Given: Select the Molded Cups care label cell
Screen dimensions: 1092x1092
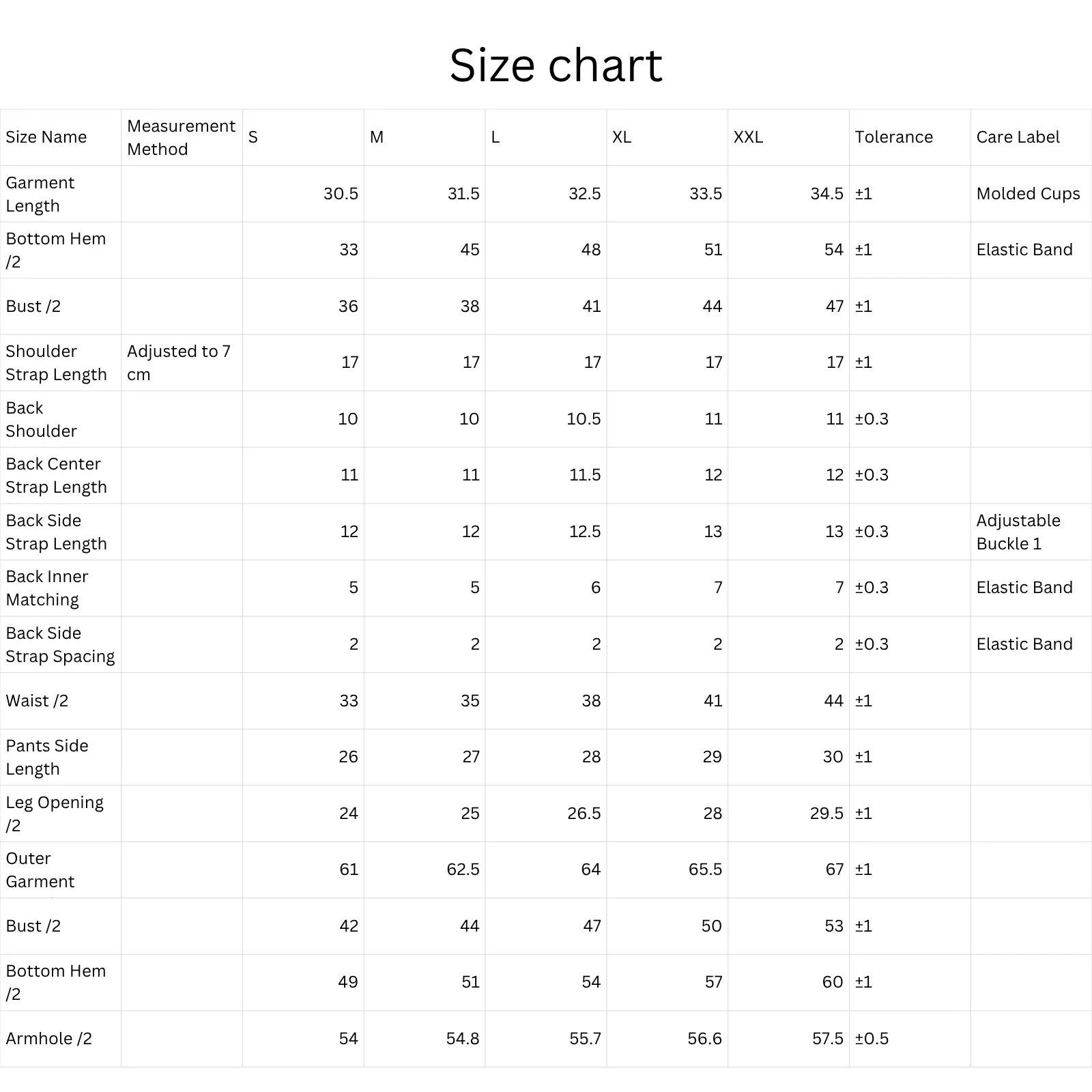Looking at the screenshot, I should click(x=1028, y=194).
